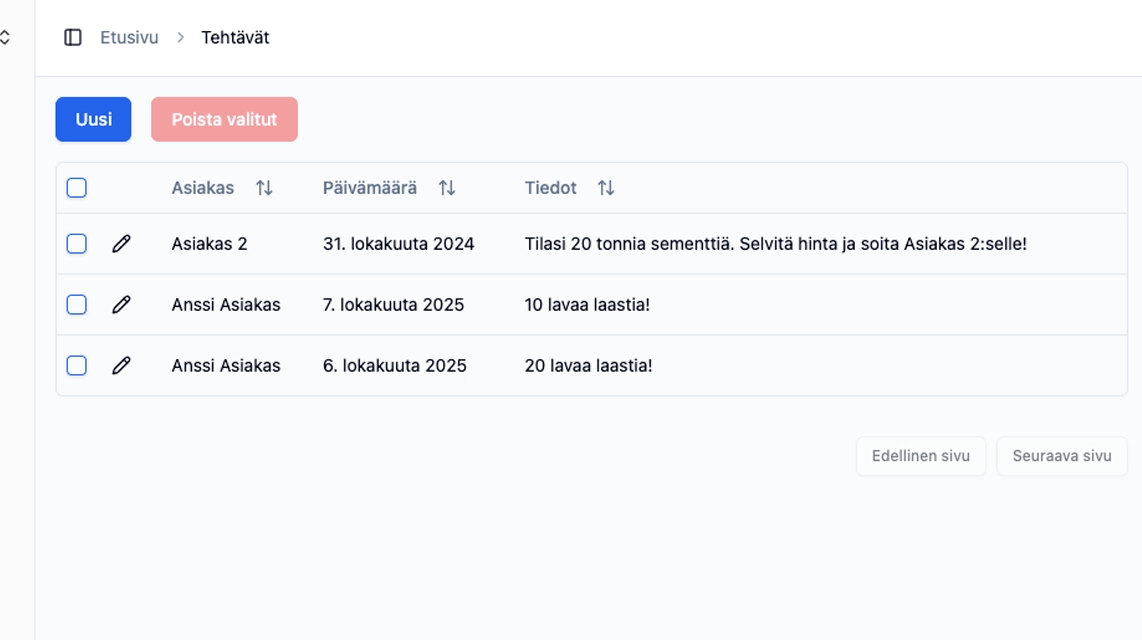The height and width of the screenshot is (640, 1142).
Task: Click the breadcrumb chevron separator
Action: (180, 37)
